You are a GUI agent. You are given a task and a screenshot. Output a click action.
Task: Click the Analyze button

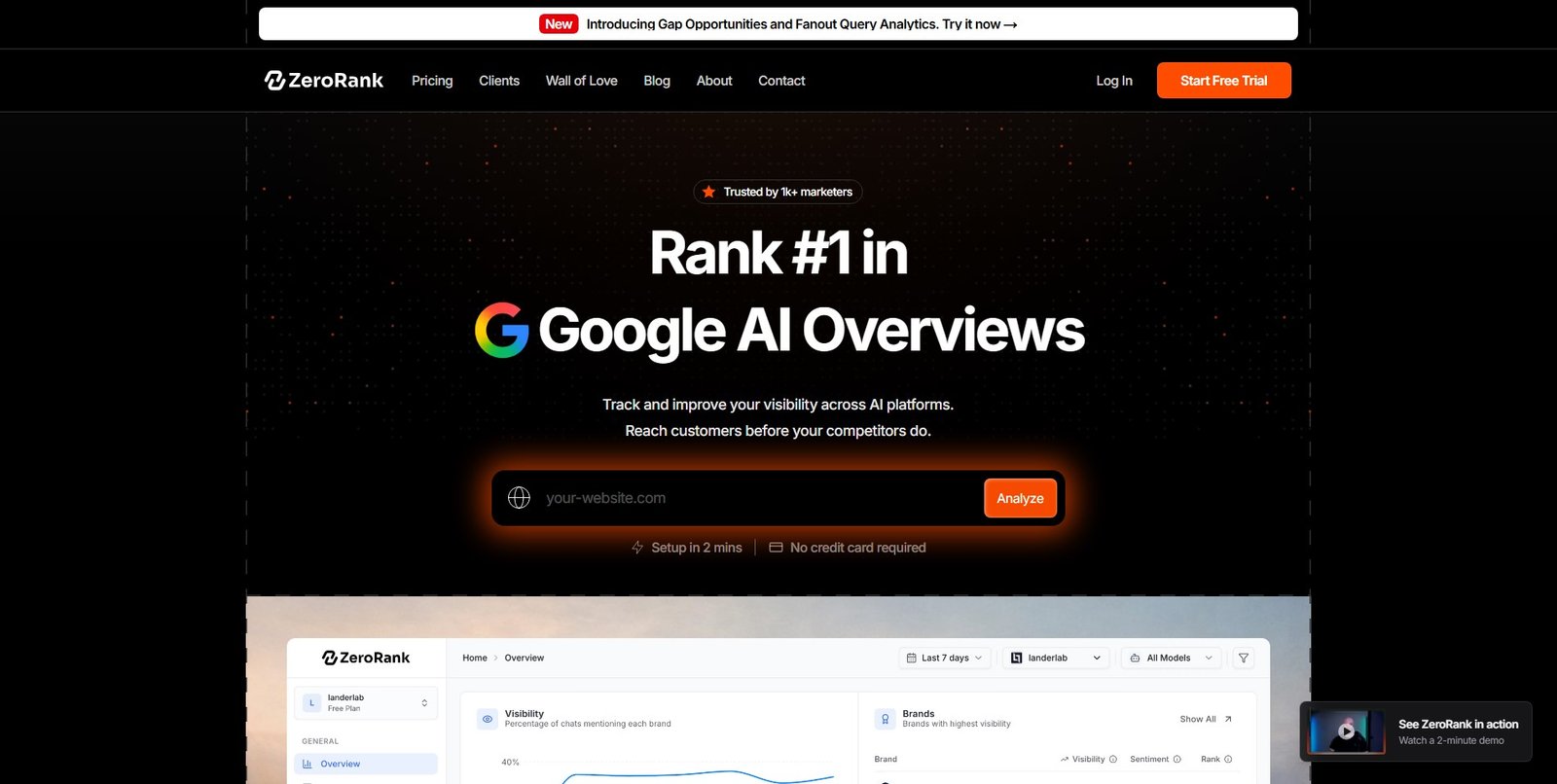1020,498
